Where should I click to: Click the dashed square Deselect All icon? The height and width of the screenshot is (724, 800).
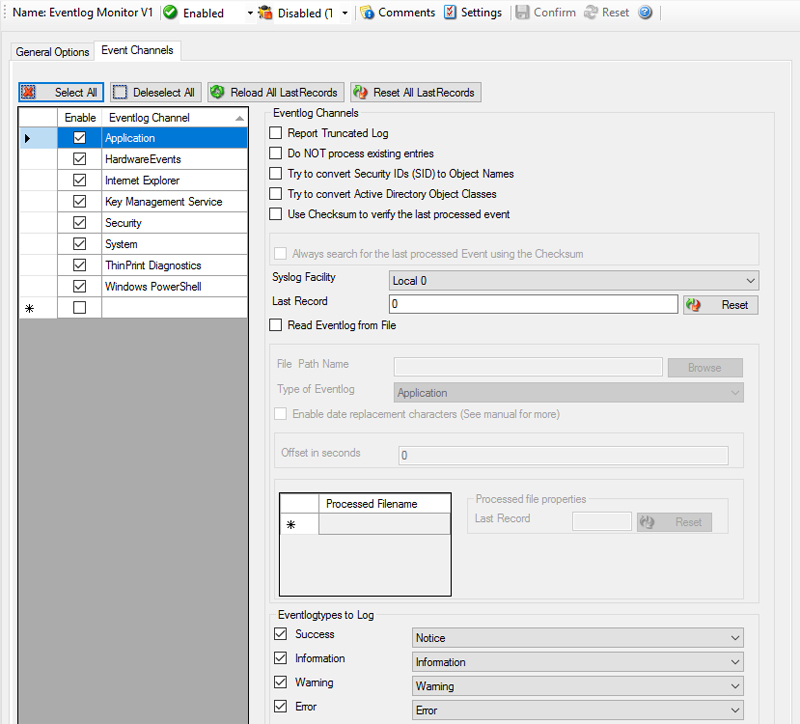point(120,92)
